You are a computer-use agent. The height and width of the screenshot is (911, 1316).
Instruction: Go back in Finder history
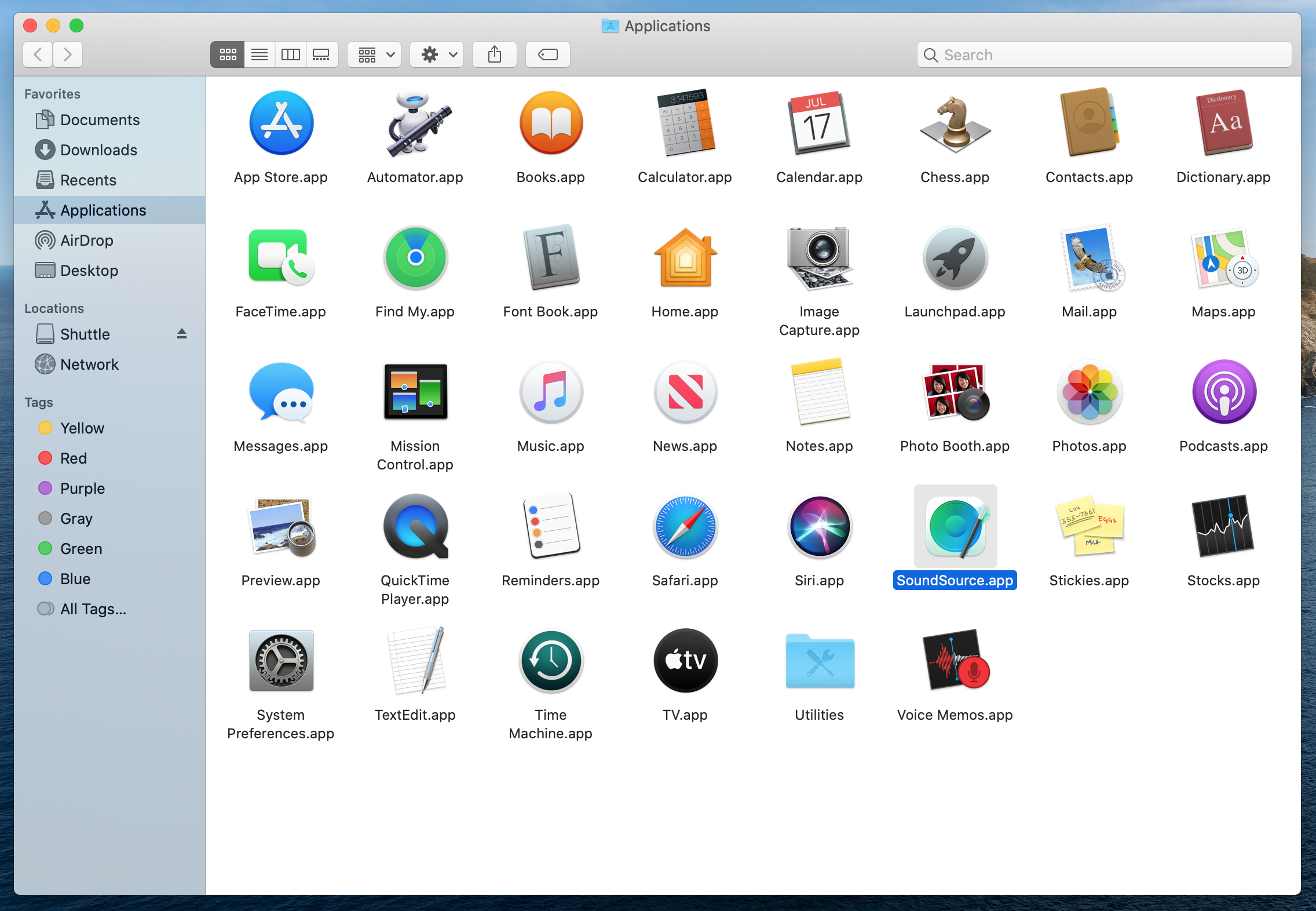pyautogui.click(x=38, y=54)
